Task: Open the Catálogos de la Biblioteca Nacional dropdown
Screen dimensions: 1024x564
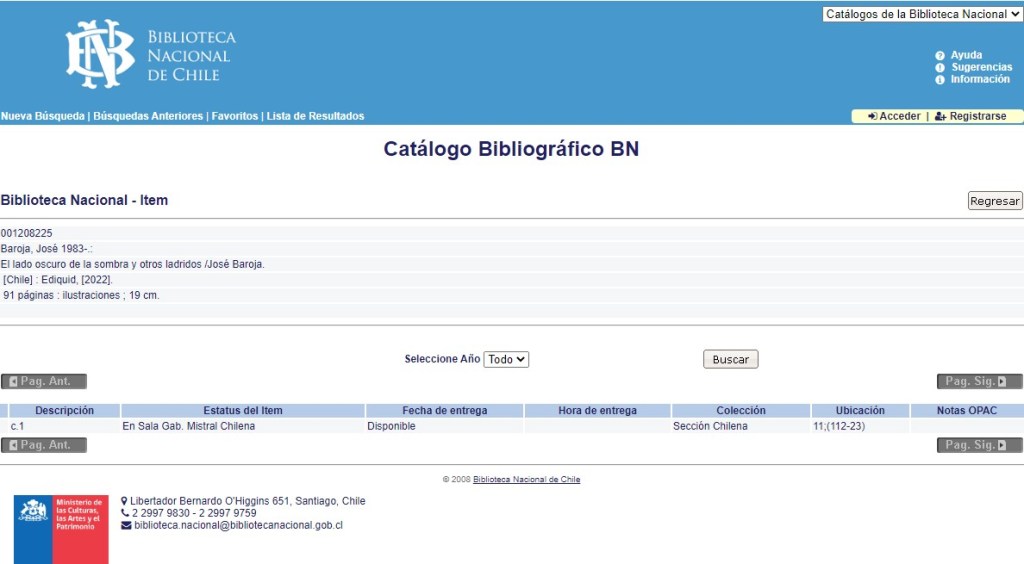Action: pos(922,14)
